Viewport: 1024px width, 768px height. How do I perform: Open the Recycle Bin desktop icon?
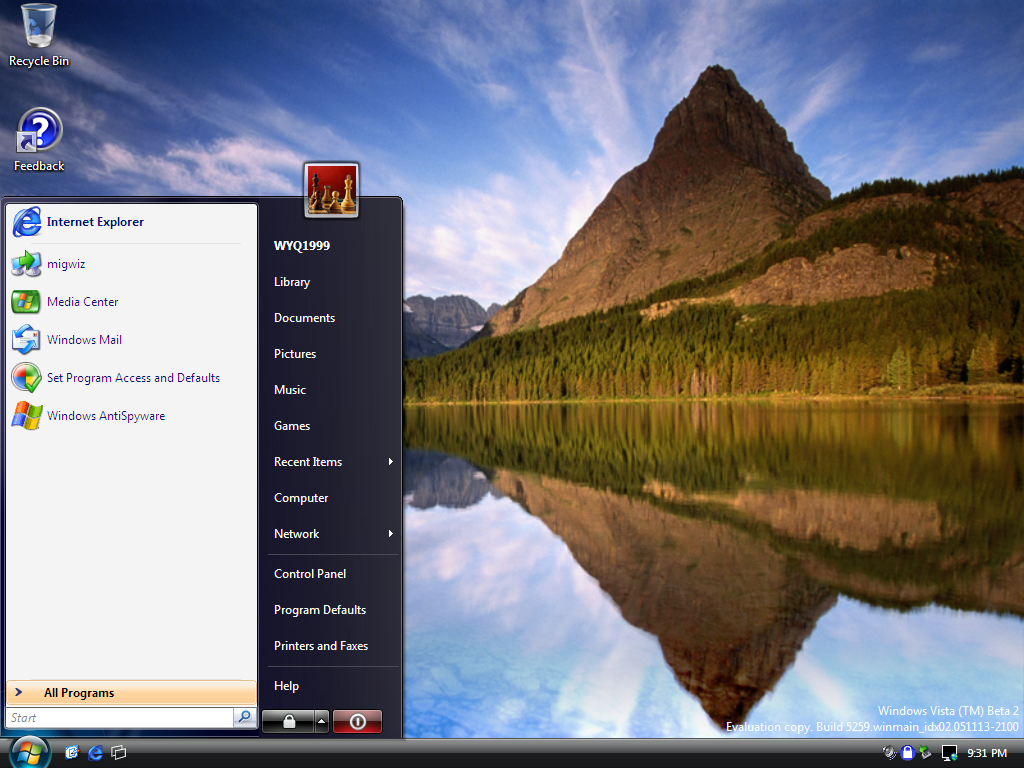(39, 36)
